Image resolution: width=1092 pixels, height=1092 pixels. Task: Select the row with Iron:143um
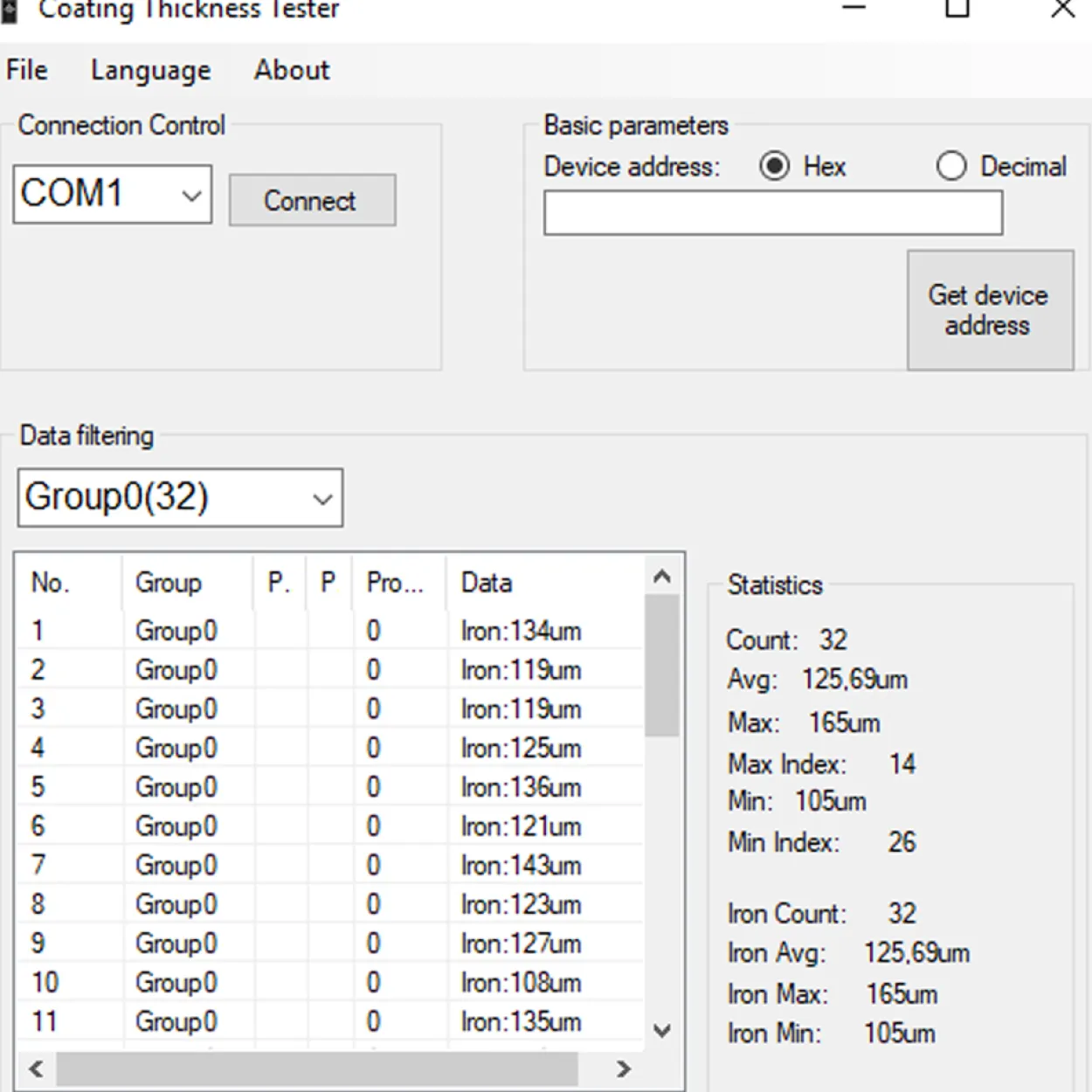(x=330, y=865)
